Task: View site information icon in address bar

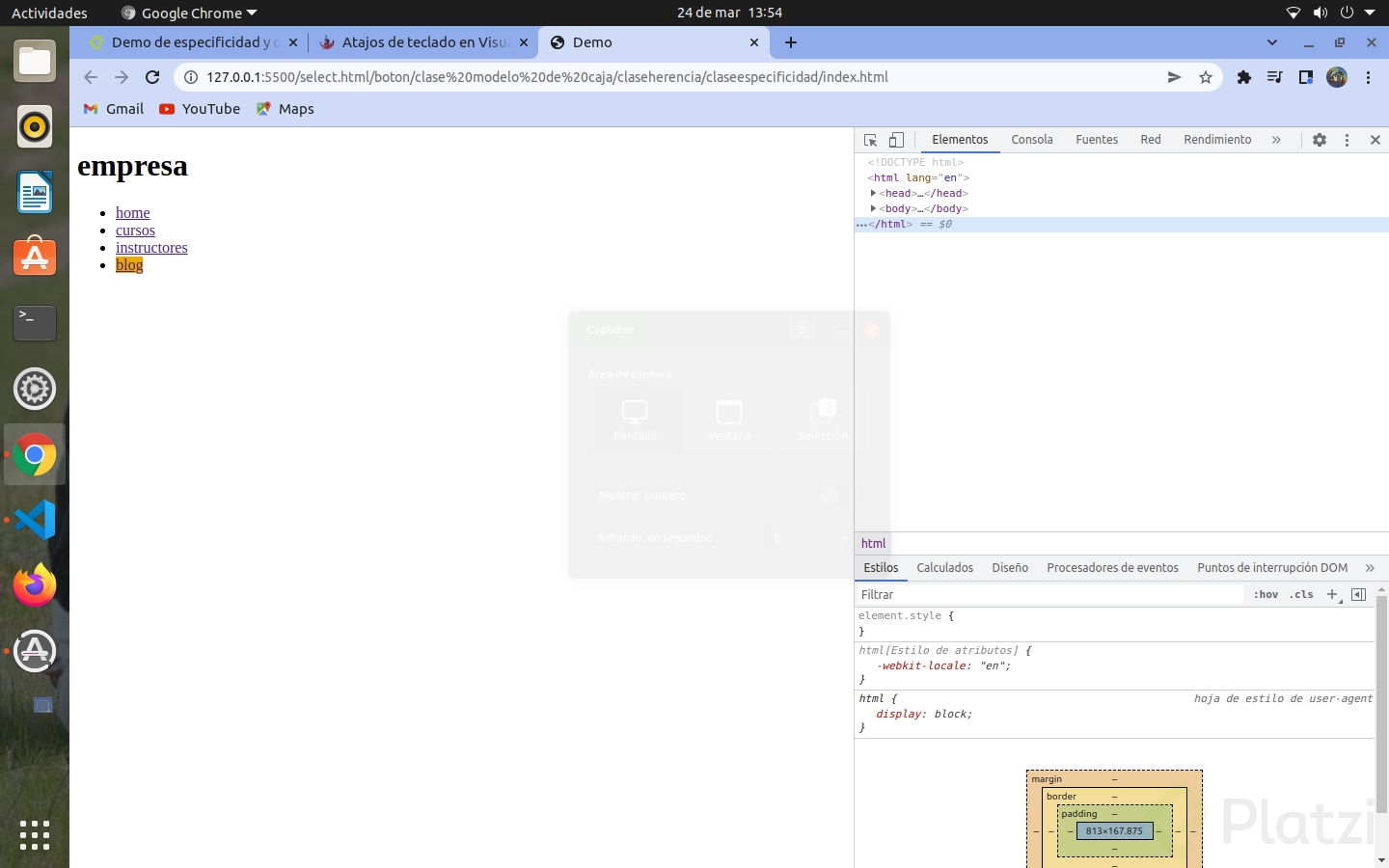Action: pyautogui.click(x=191, y=77)
